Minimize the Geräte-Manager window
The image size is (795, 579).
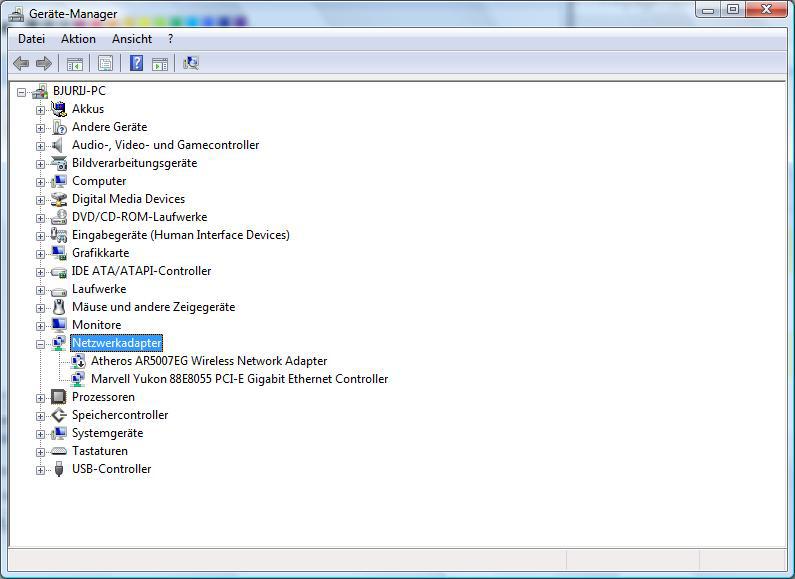(709, 9)
